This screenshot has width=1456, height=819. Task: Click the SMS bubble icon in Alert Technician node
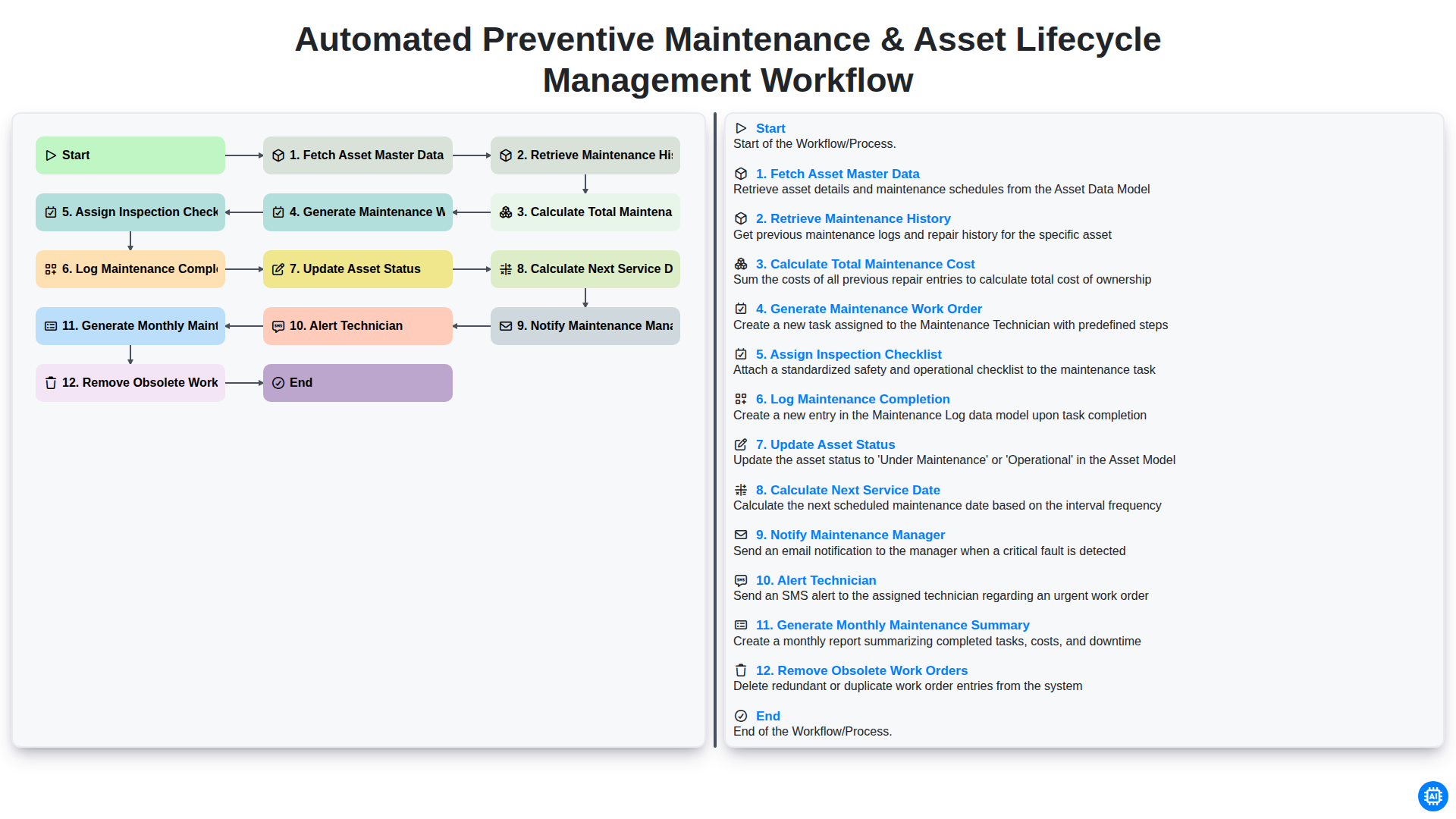click(278, 326)
